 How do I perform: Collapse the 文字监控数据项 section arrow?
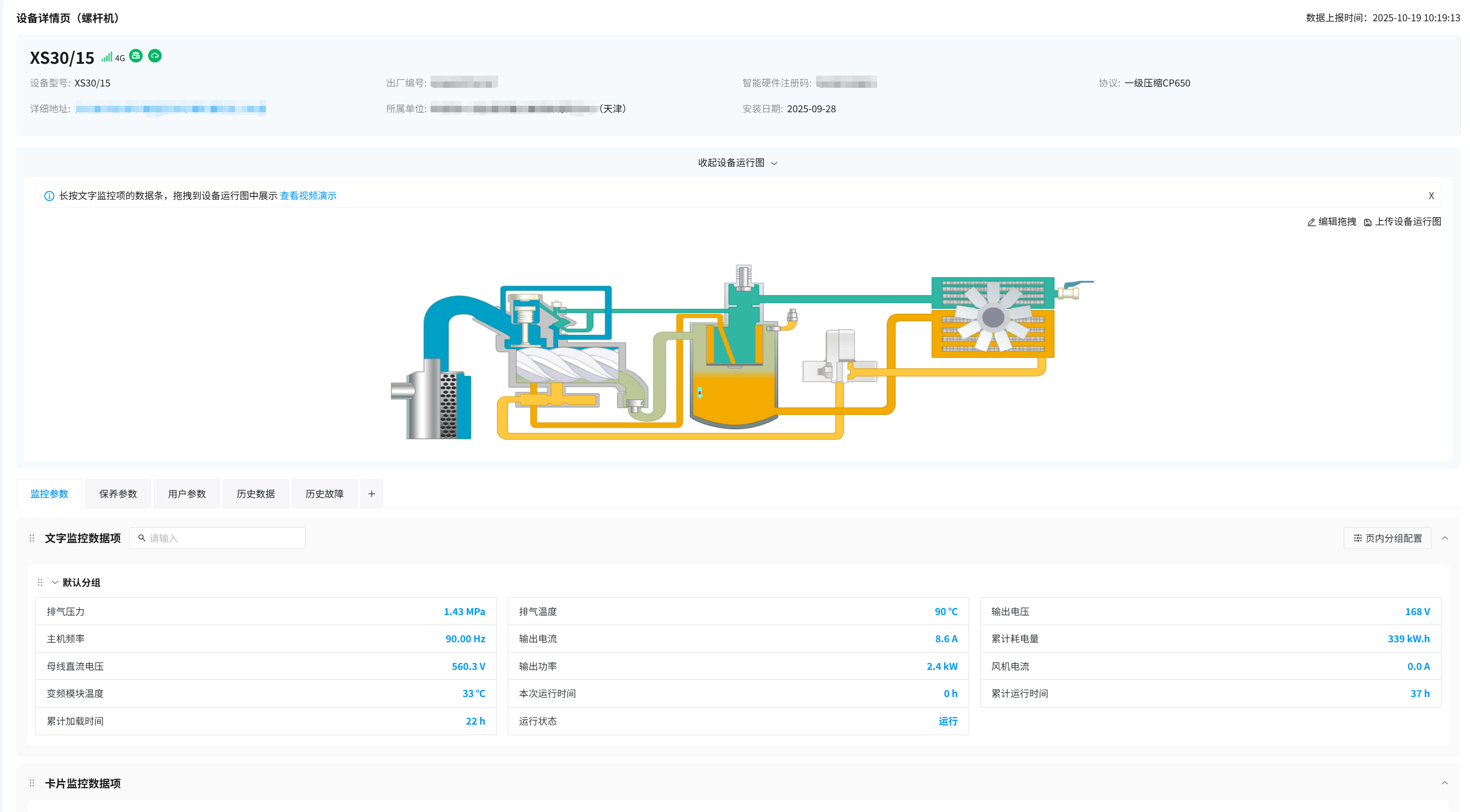1445,538
